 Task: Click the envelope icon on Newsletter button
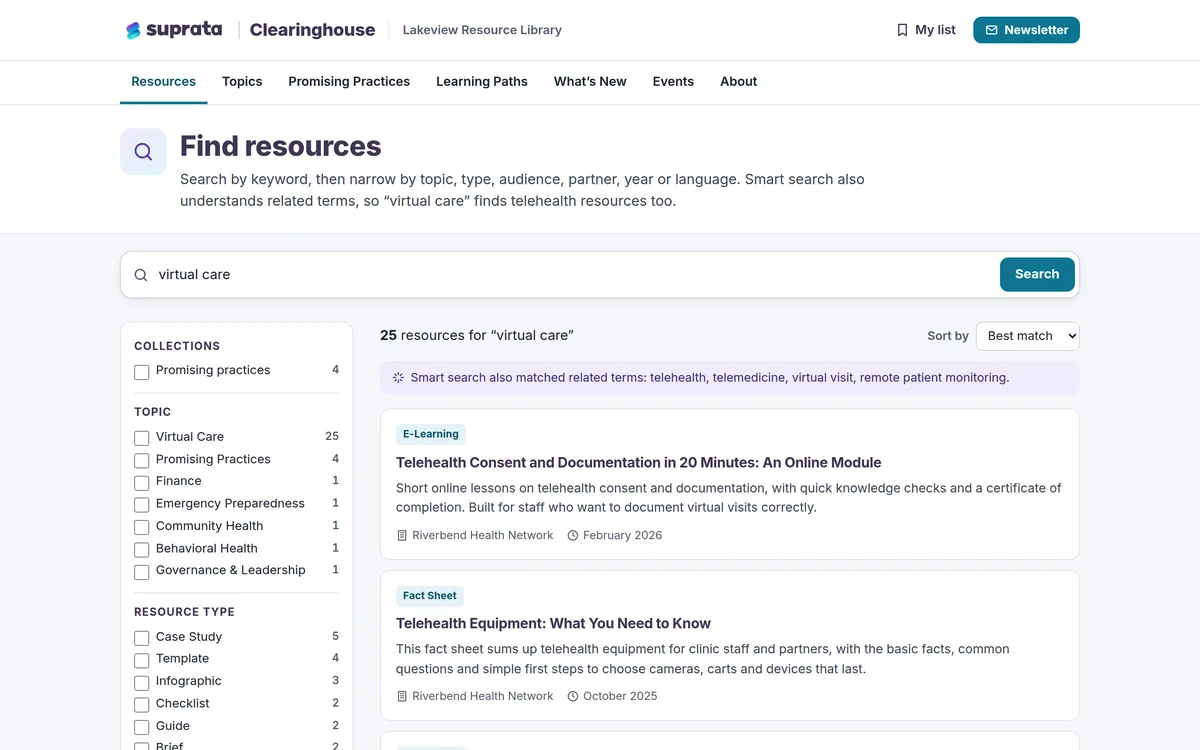click(991, 30)
